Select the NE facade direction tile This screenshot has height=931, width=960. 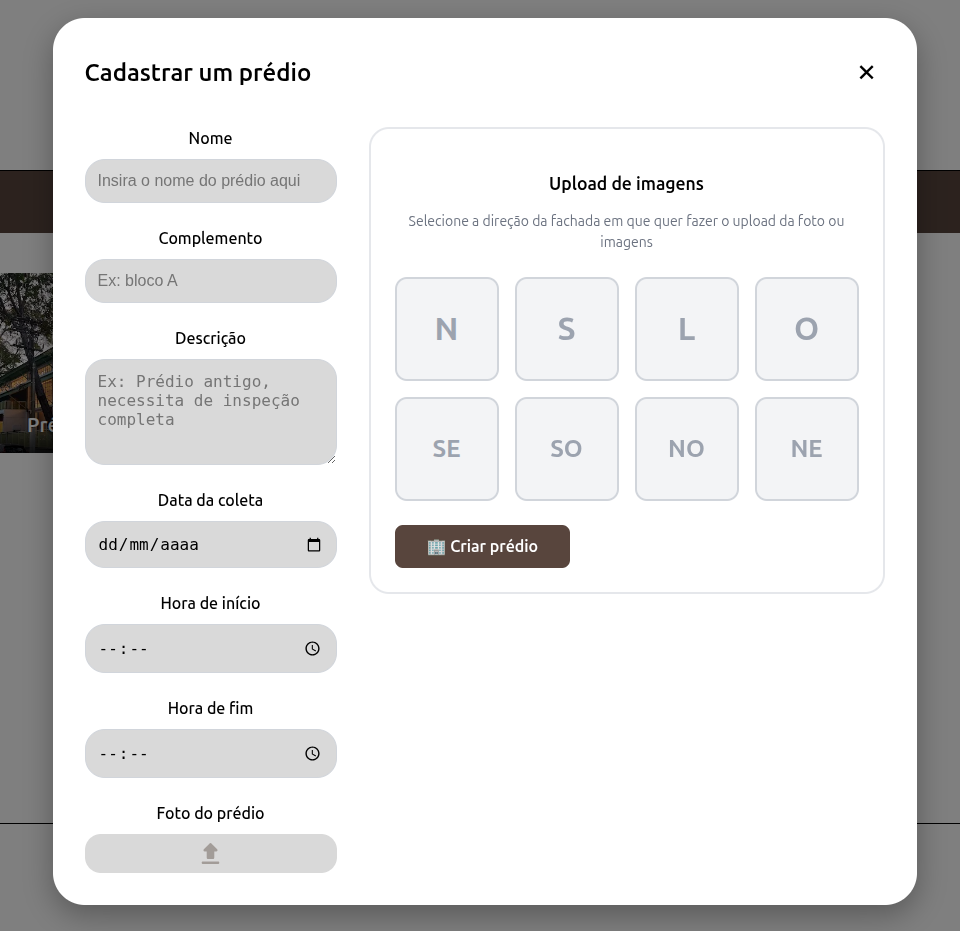pyautogui.click(x=807, y=449)
